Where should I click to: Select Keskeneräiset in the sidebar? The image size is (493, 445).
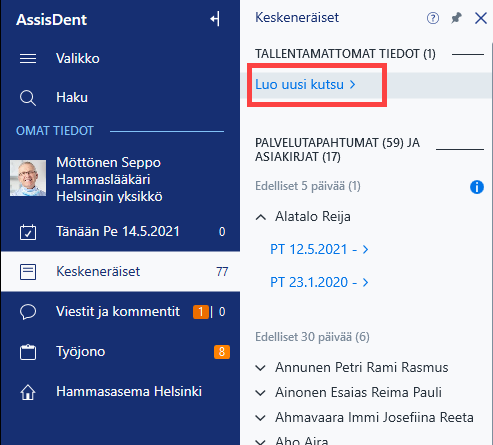pos(120,272)
